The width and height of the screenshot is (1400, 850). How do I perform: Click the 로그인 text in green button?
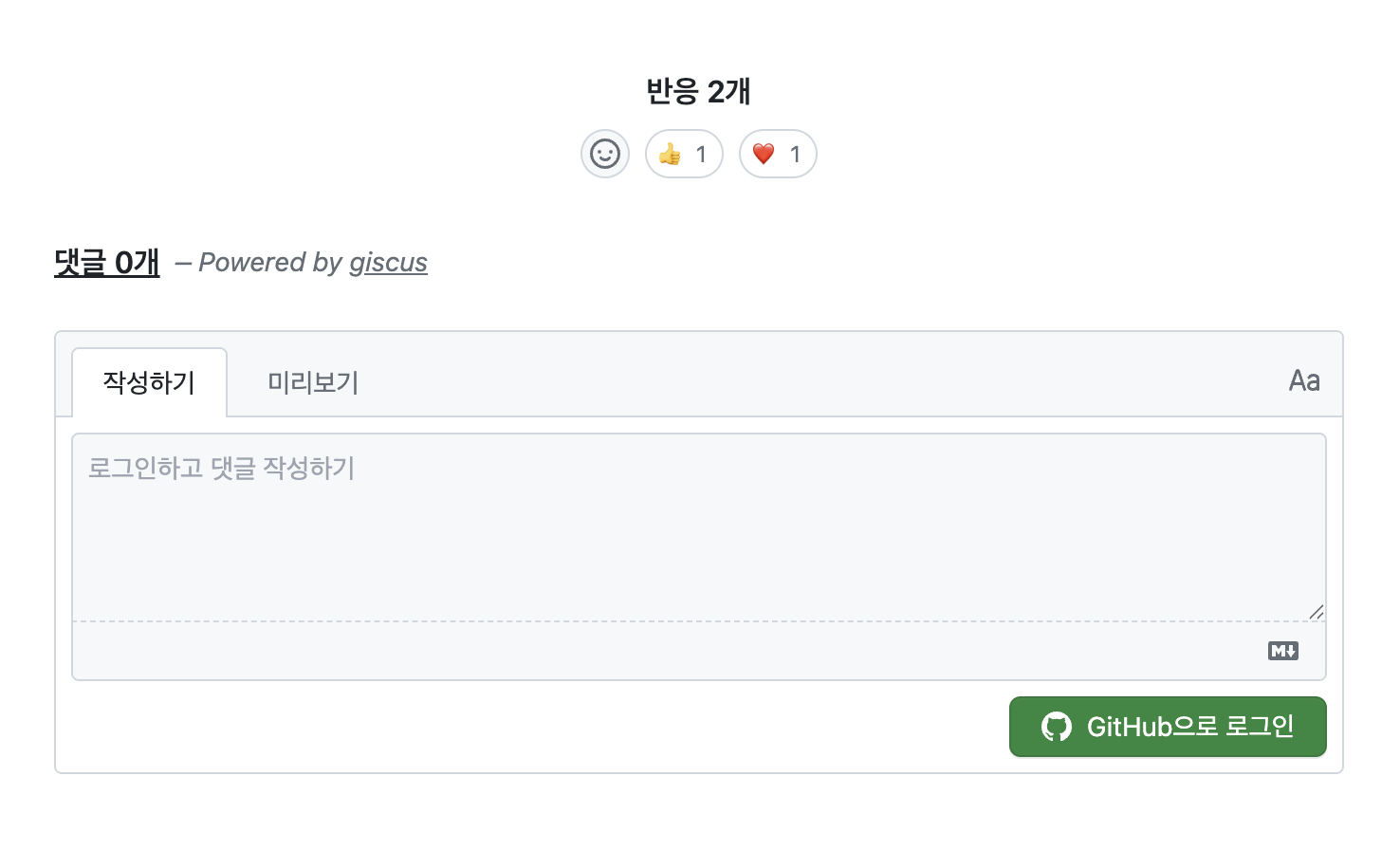[1260, 727]
